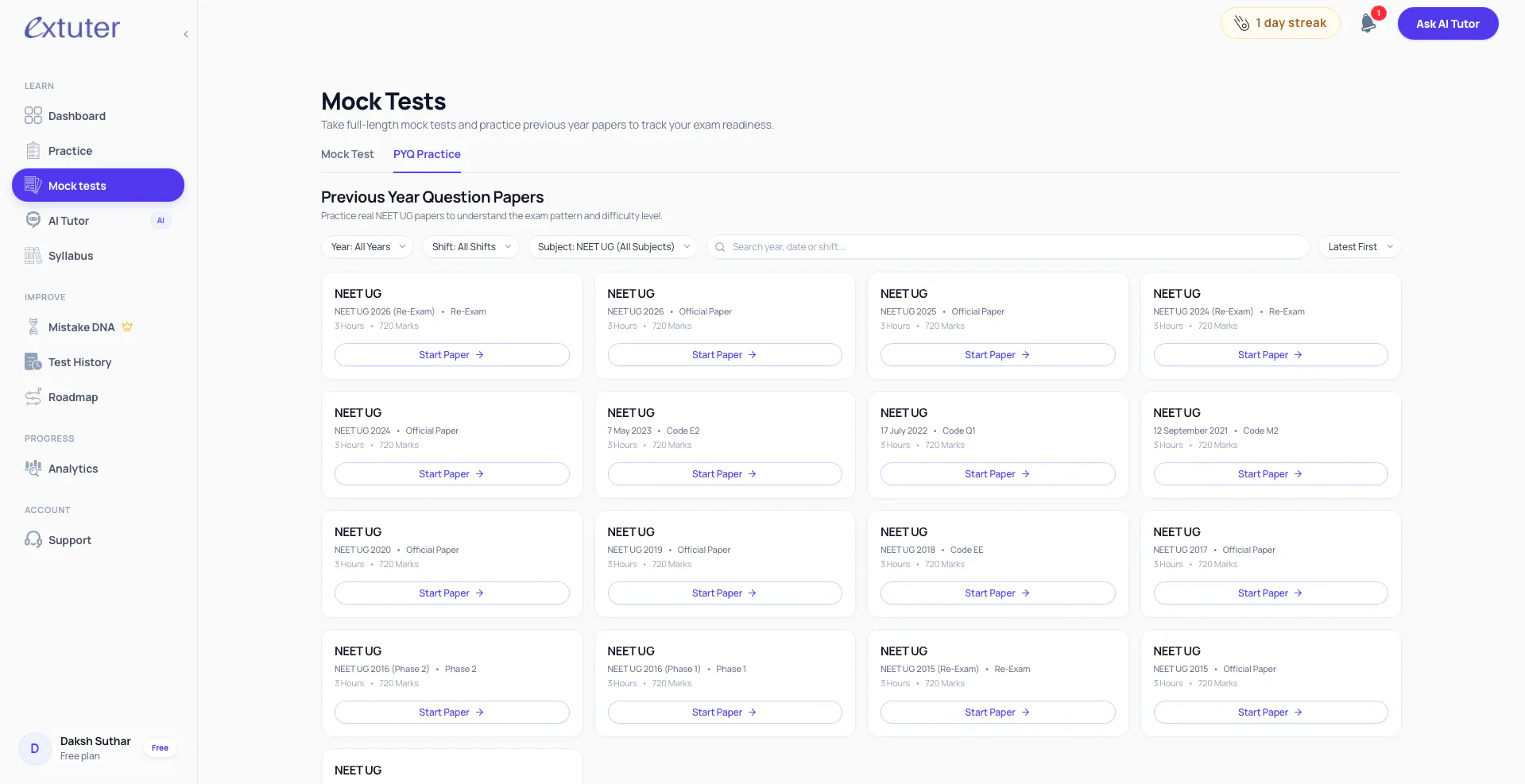Screen dimensions: 1525x784
Task: Click the search year, date or shift field
Action: 1008,247
